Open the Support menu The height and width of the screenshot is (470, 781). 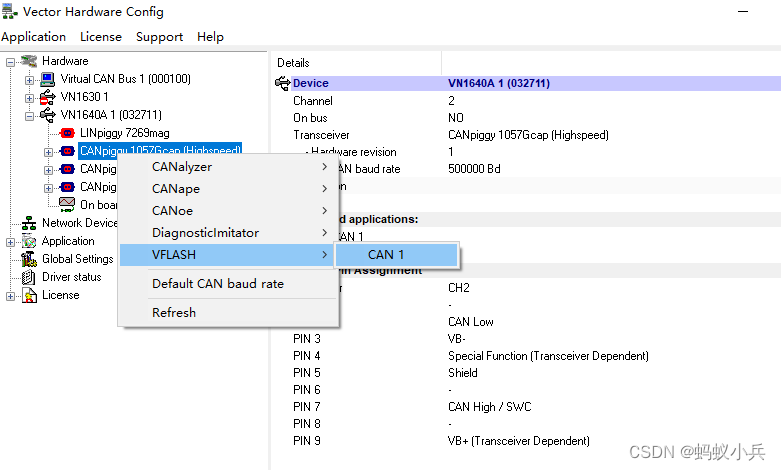click(x=159, y=37)
